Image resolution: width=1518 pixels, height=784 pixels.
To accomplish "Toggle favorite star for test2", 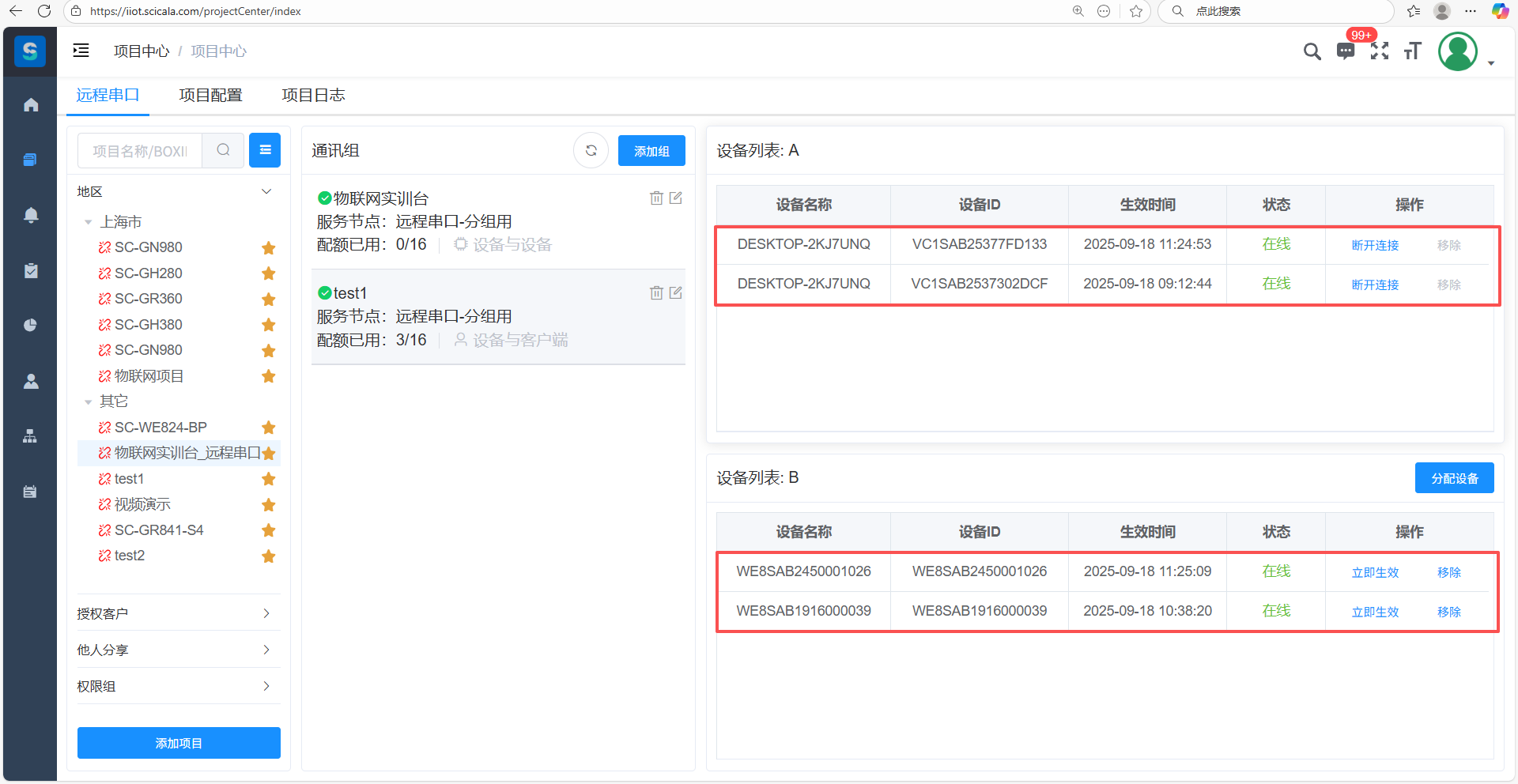I will (269, 556).
